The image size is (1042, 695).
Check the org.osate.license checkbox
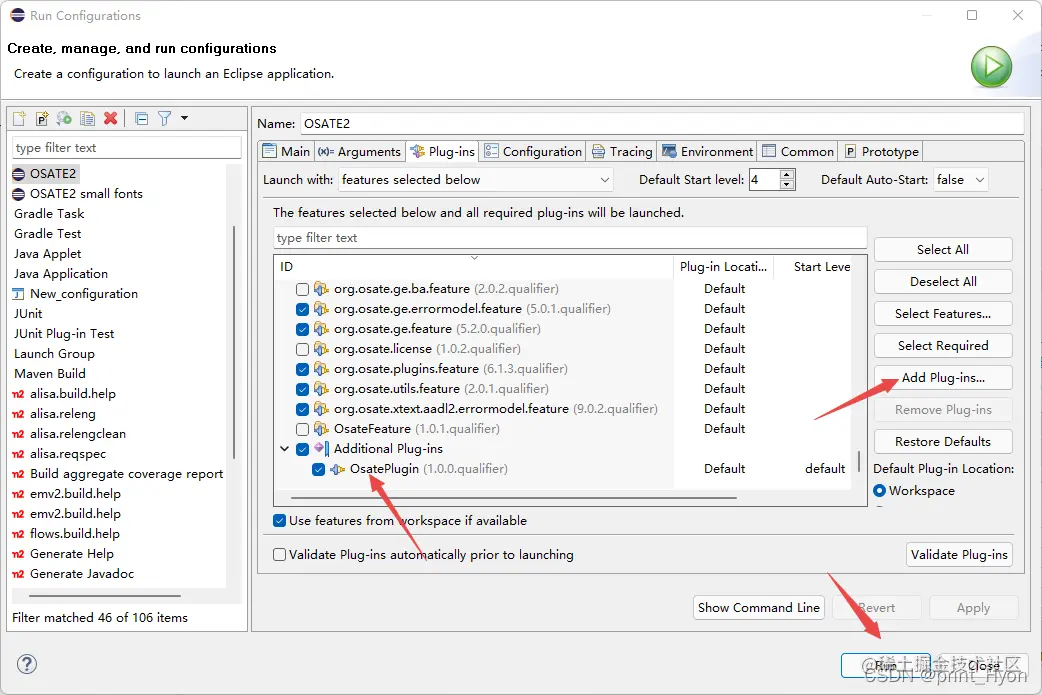click(x=302, y=349)
